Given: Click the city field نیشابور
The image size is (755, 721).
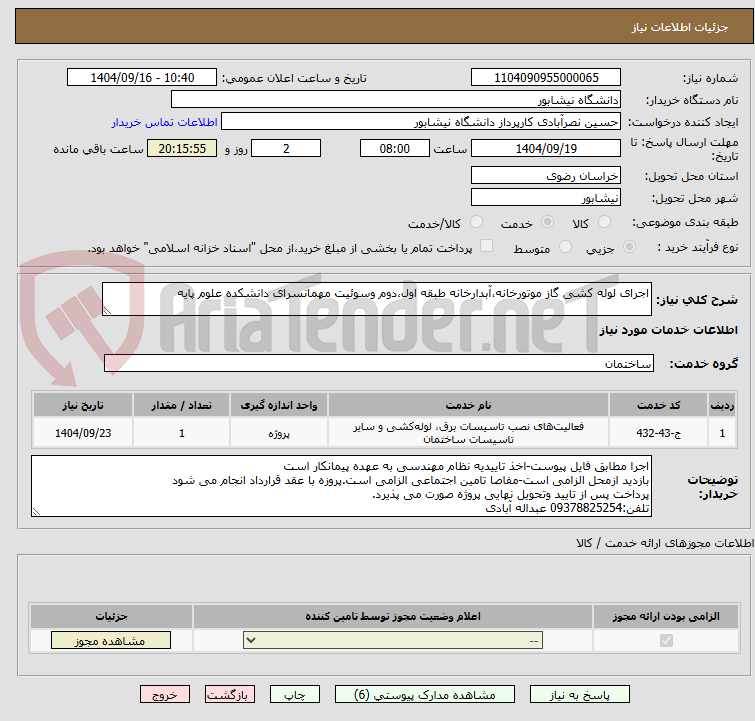Looking at the screenshot, I should (546, 197).
